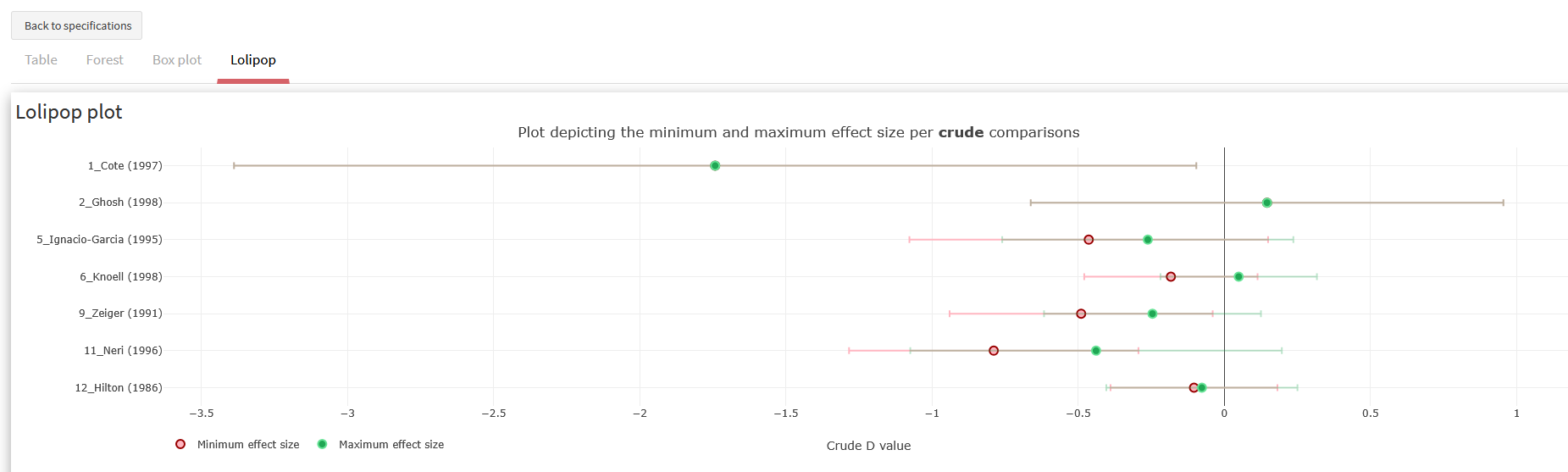Click the 12_Hilton (1986) axis label

tap(119, 388)
